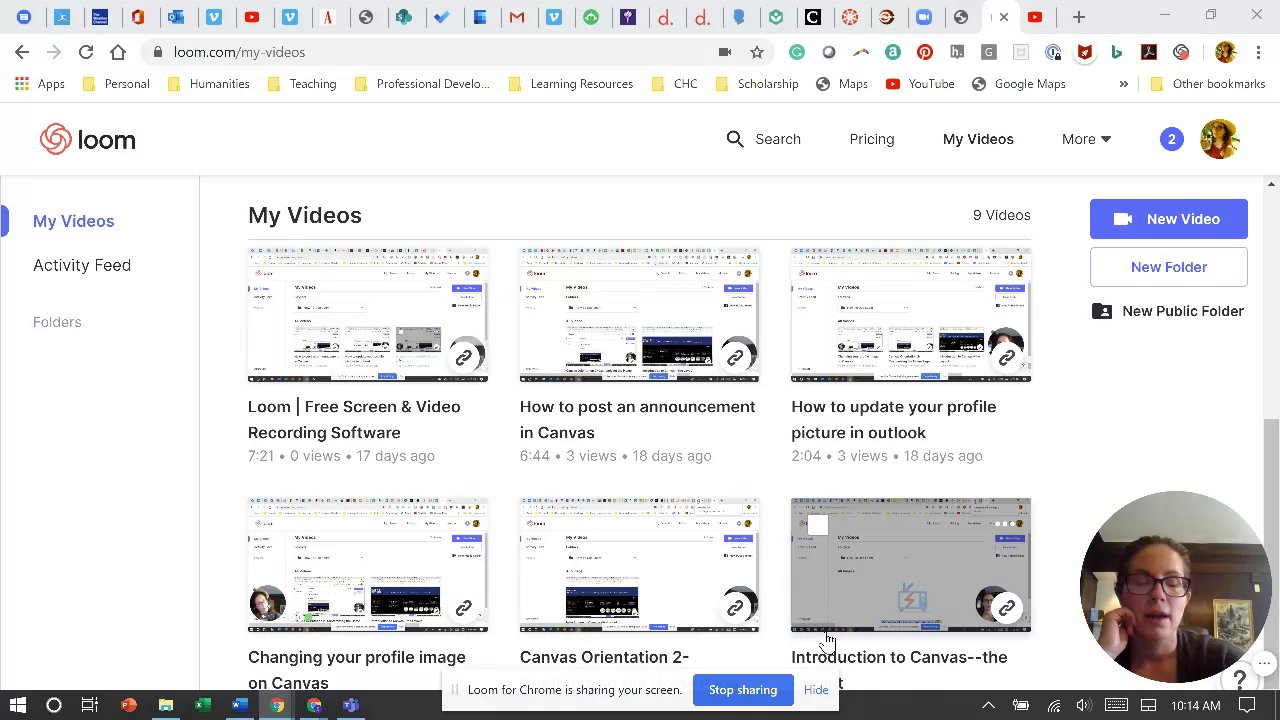
Task: Copy link for the announcement in Canvas video
Action: pyautogui.click(x=735, y=357)
